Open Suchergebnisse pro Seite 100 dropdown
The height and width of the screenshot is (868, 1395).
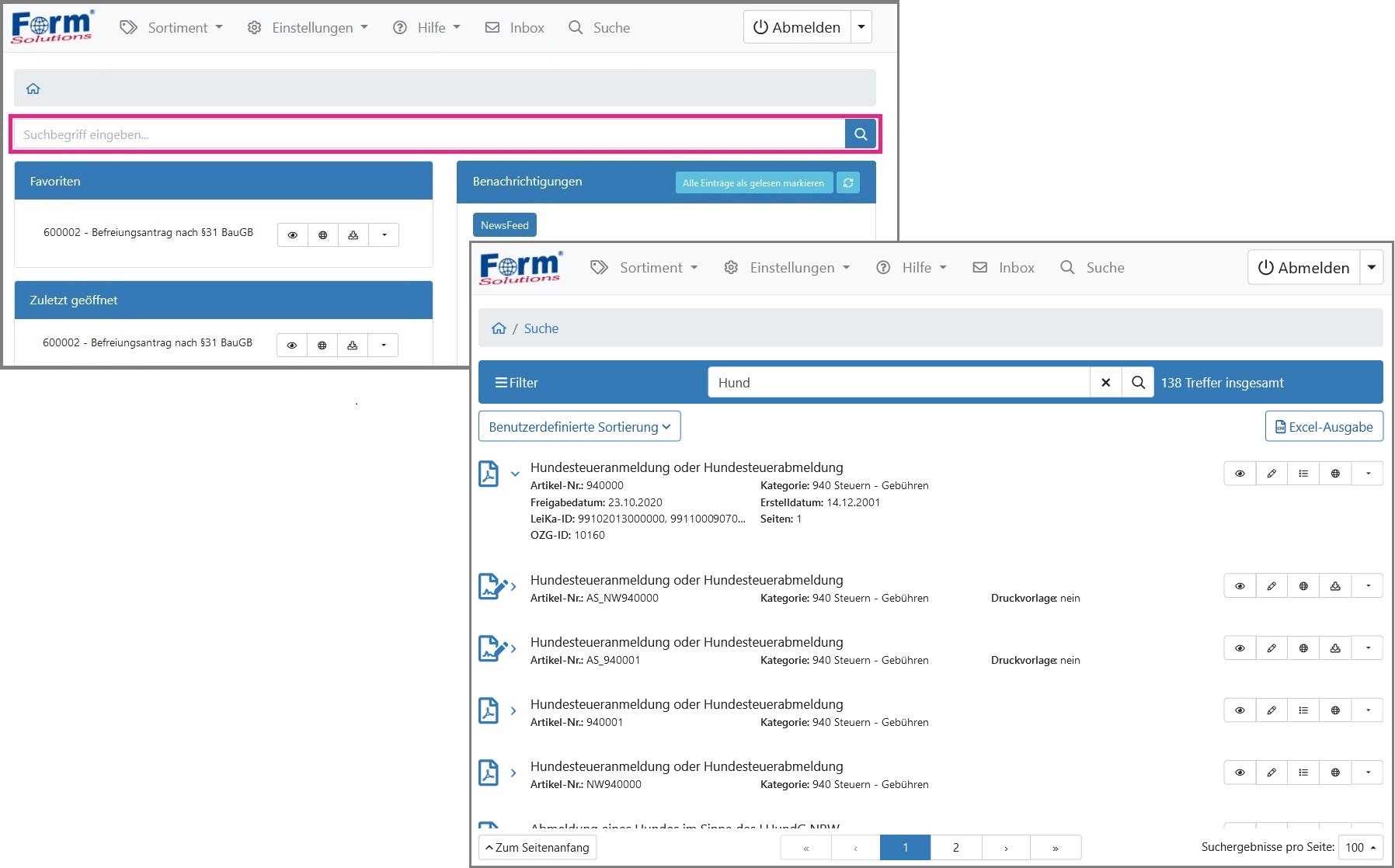pos(1362,847)
